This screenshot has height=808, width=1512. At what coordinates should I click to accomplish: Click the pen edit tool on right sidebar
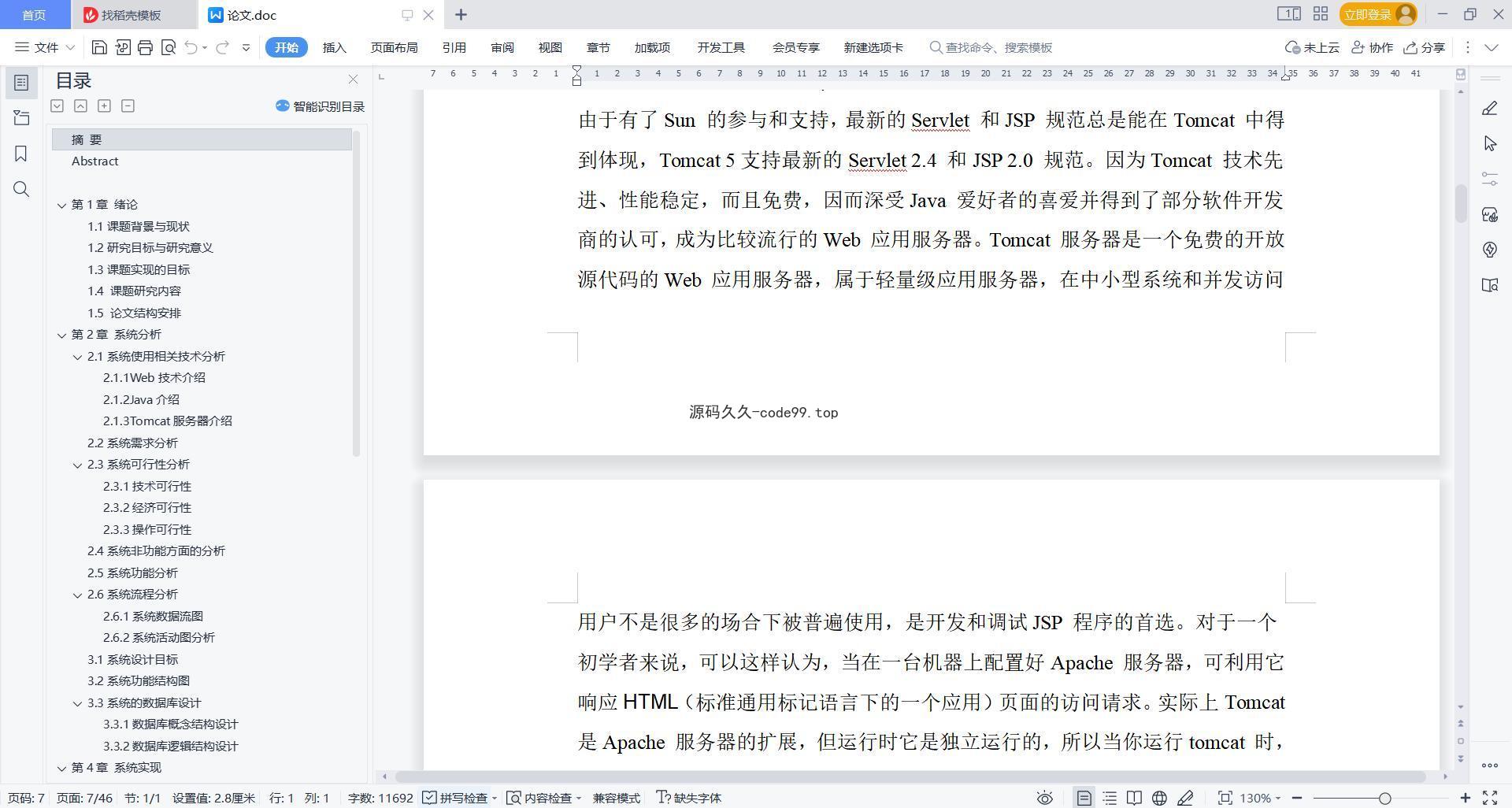click(1489, 108)
